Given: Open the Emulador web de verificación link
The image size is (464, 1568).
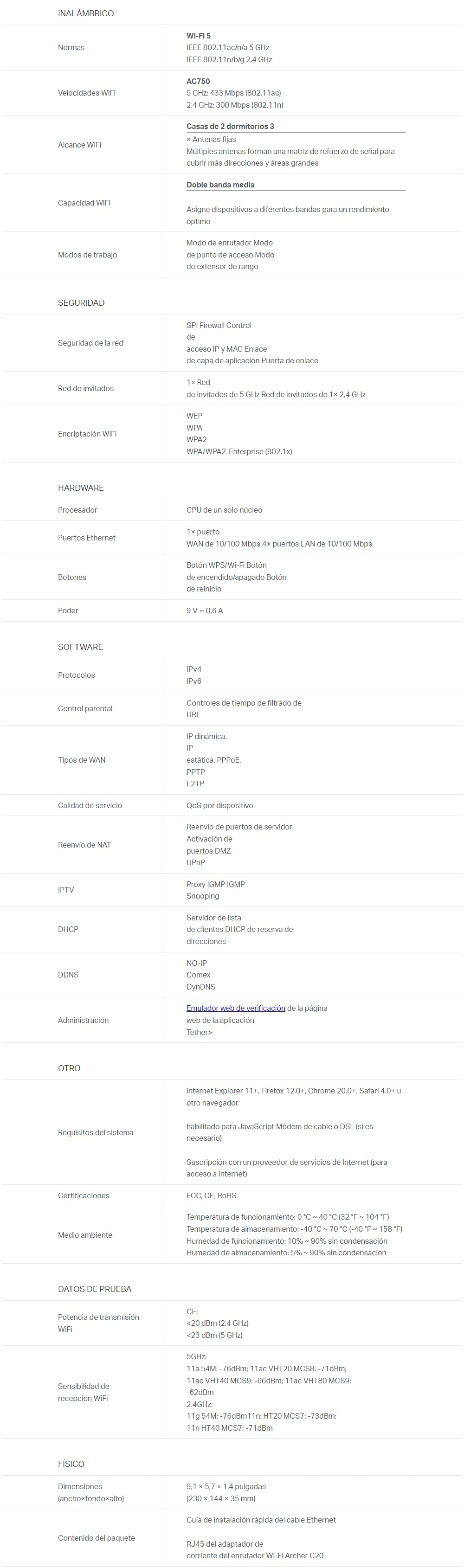Looking at the screenshot, I should click(236, 1008).
